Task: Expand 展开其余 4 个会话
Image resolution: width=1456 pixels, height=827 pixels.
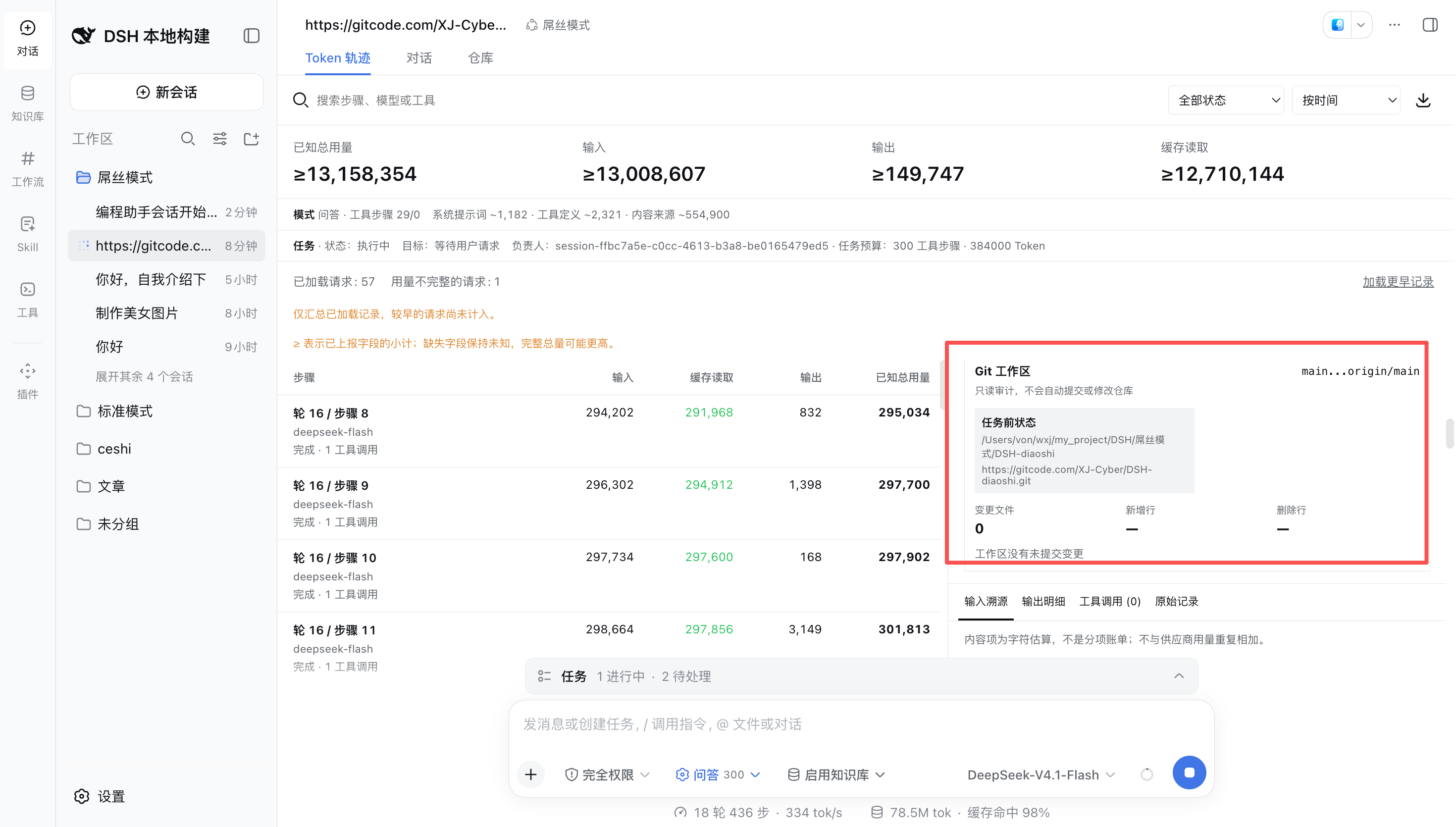Action: pos(144,376)
